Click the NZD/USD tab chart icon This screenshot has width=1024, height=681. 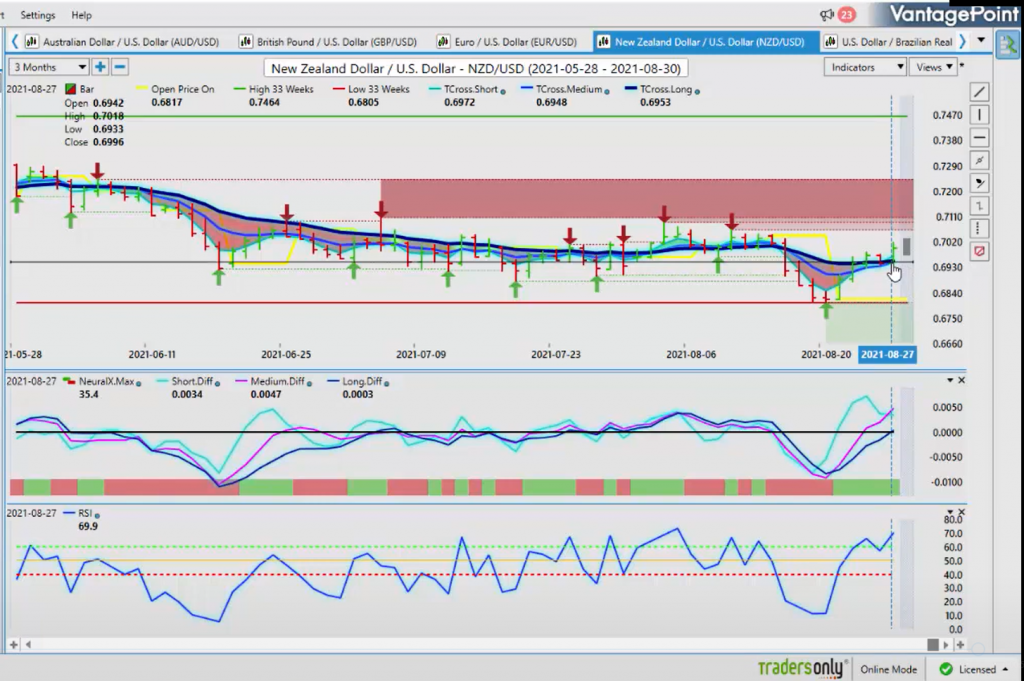[603, 42]
